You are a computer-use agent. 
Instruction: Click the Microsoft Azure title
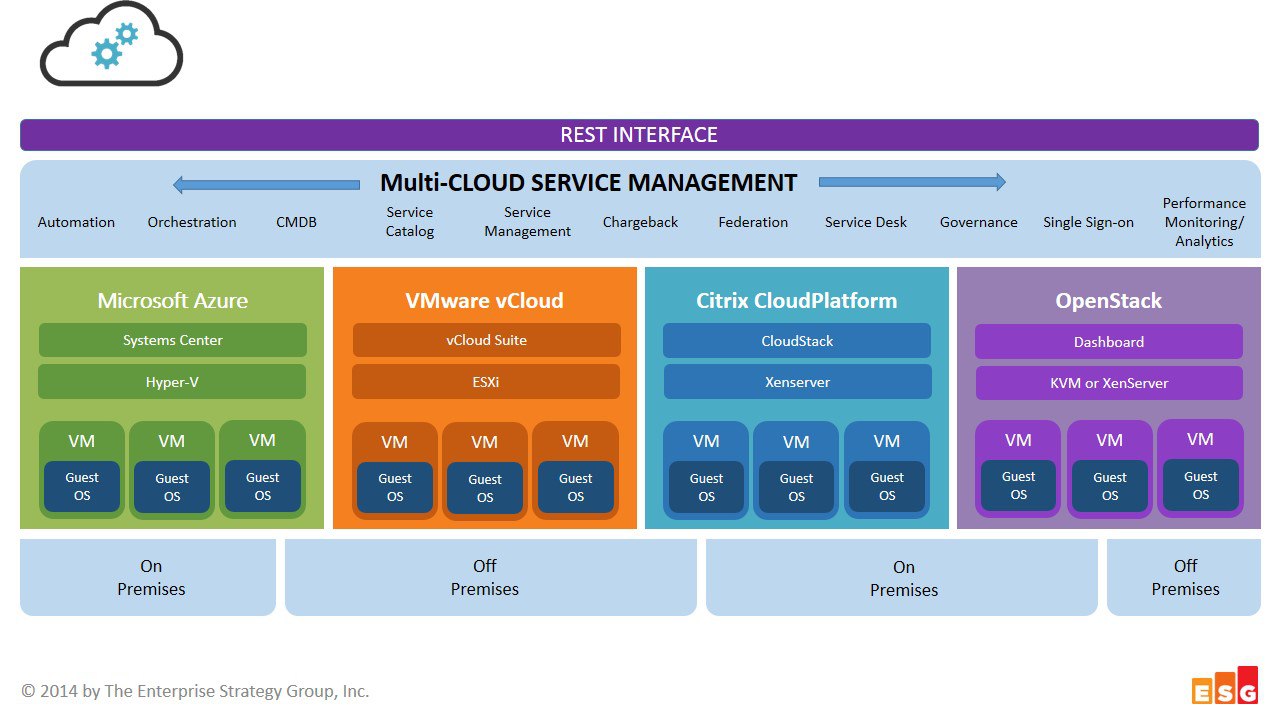coord(172,300)
